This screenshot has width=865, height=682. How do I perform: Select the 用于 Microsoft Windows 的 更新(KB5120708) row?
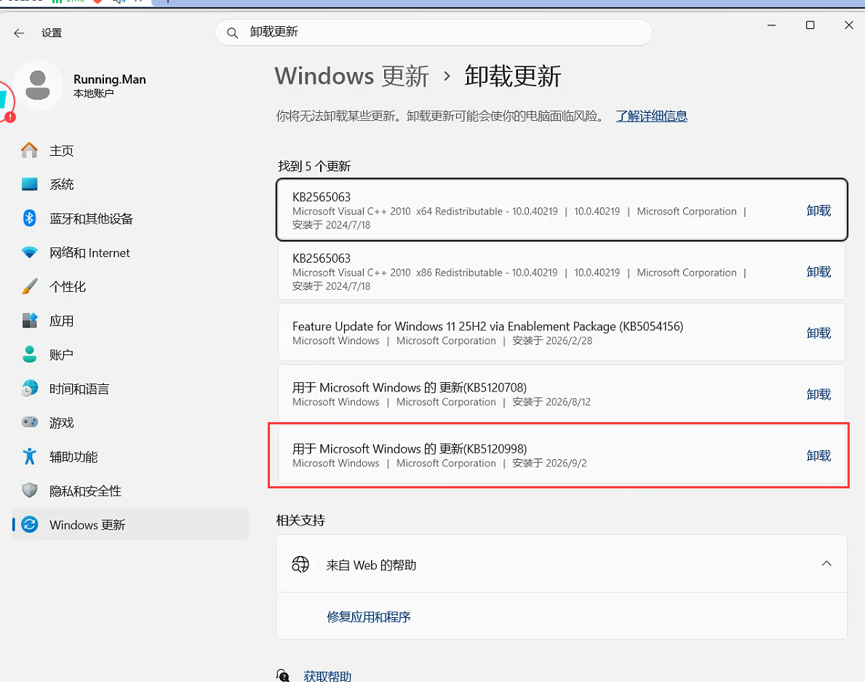coord(562,394)
